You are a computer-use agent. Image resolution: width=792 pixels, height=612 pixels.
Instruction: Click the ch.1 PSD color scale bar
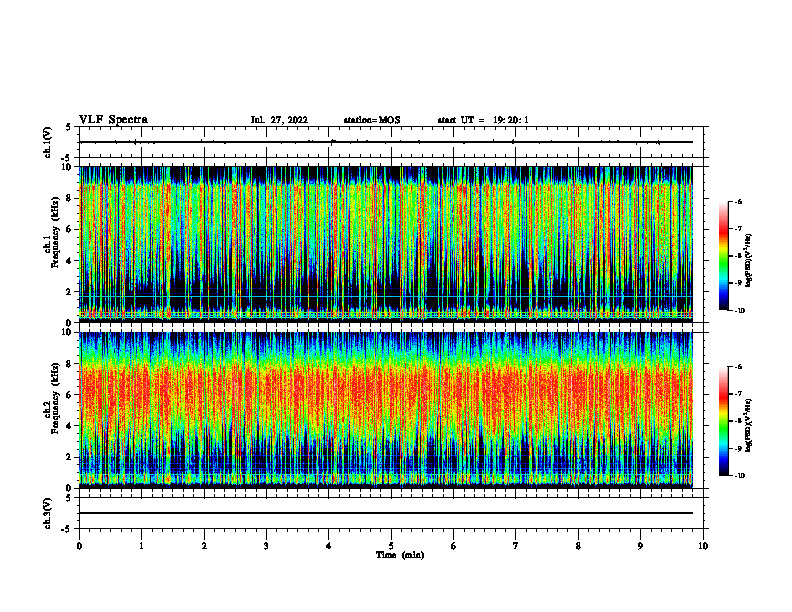coord(723,256)
